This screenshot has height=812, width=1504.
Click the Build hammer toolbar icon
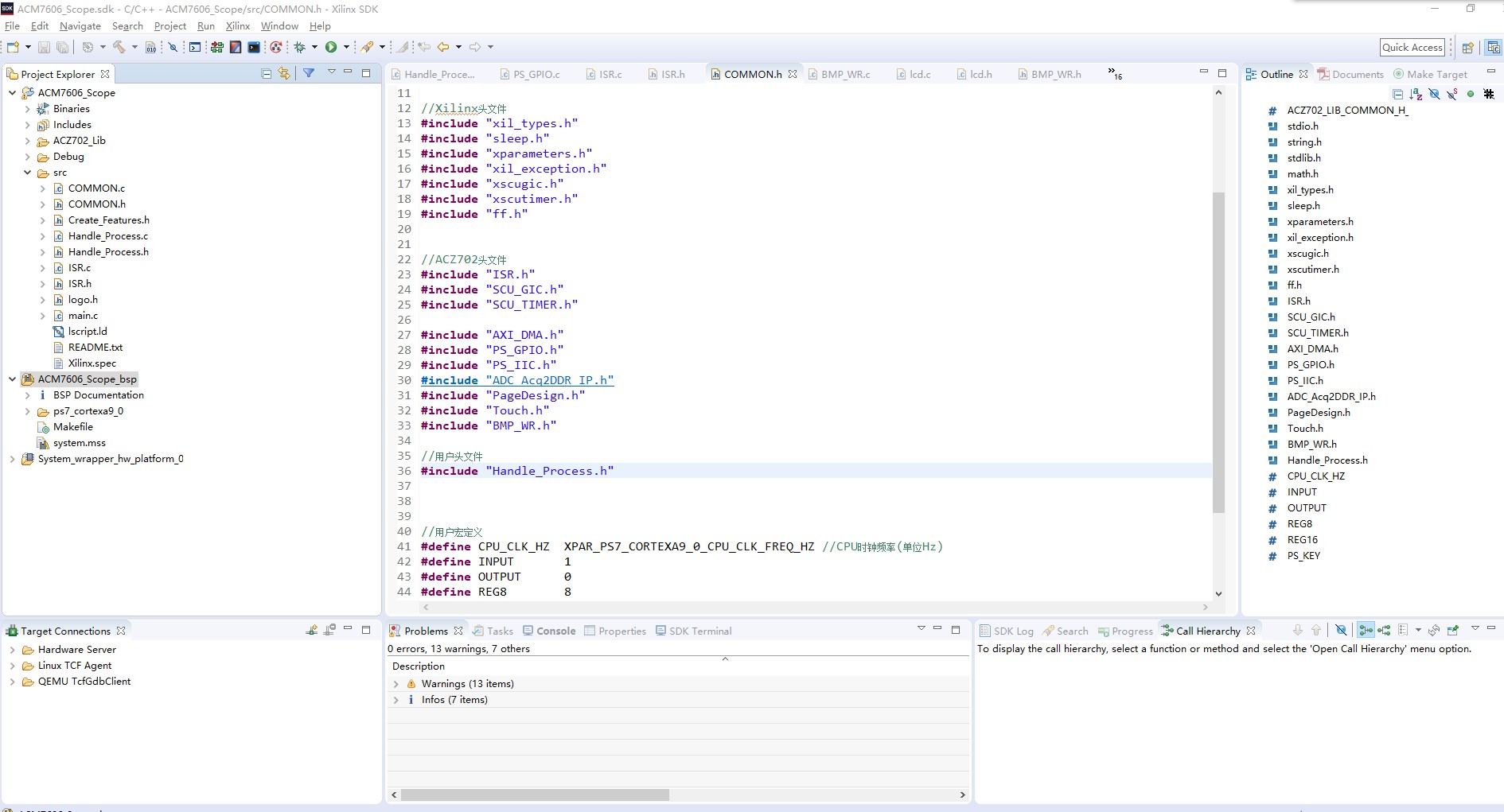(x=119, y=47)
